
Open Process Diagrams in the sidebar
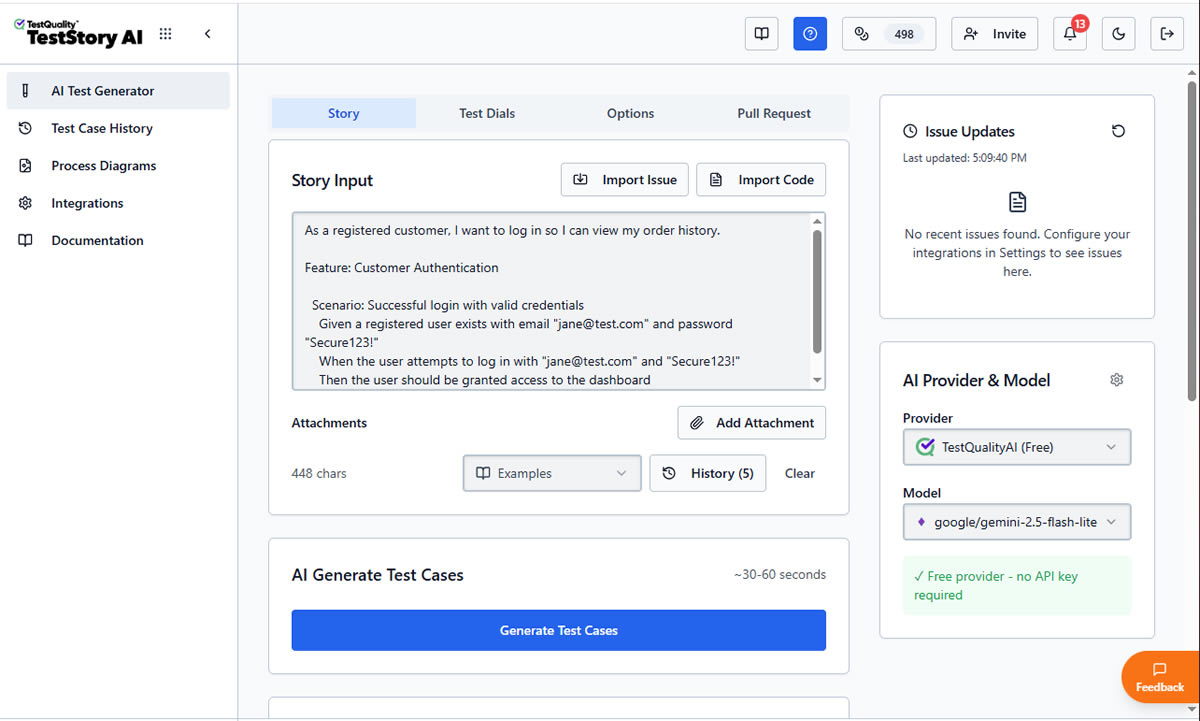pos(104,165)
